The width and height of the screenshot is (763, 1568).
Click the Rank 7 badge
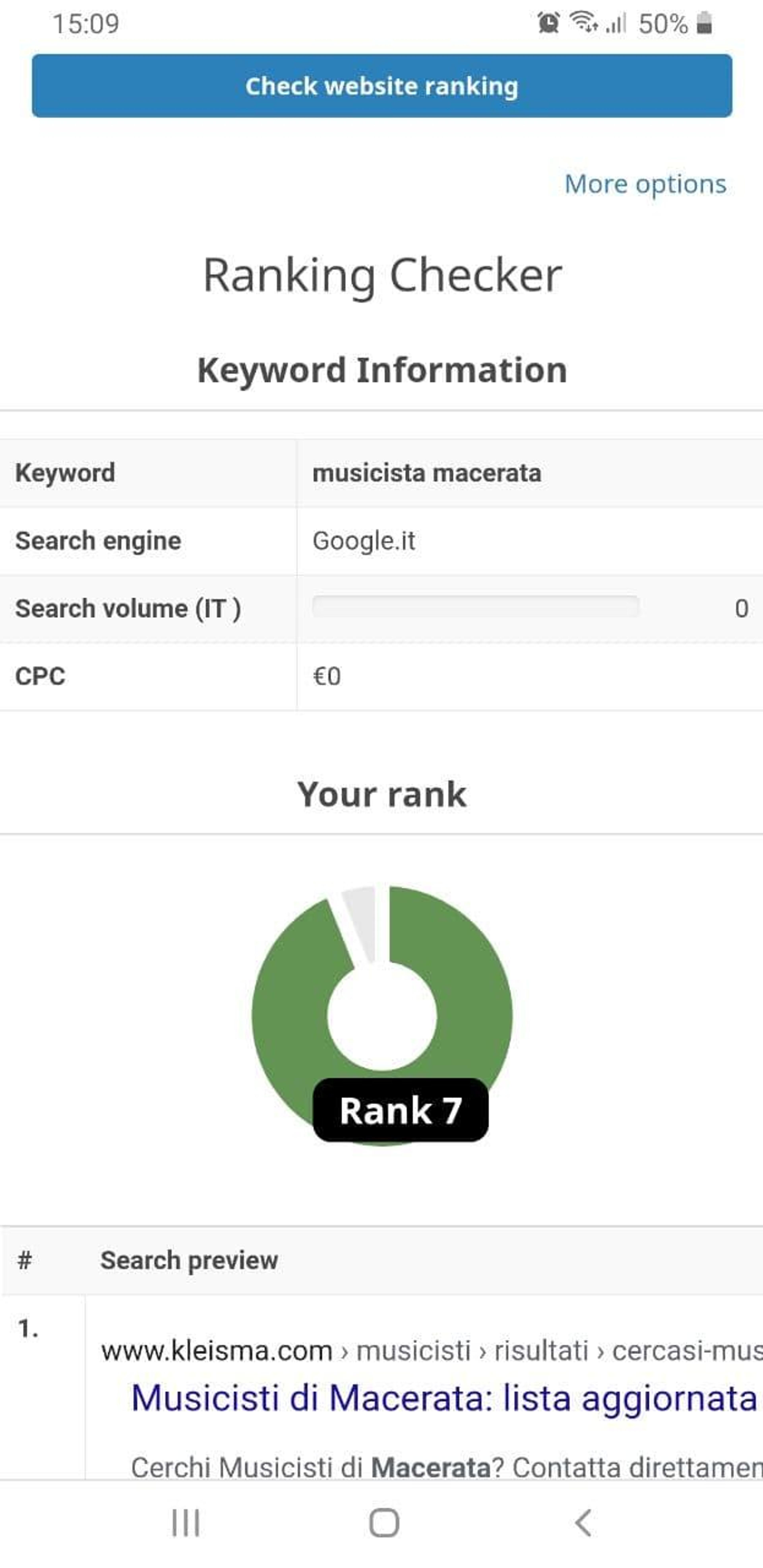(400, 1110)
